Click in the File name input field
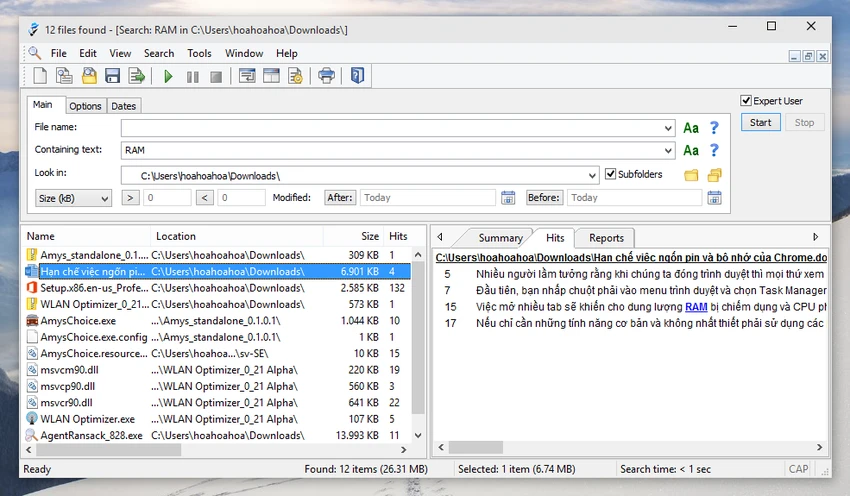The height and width of the screenshot is (496, 850). pos(391,128)
